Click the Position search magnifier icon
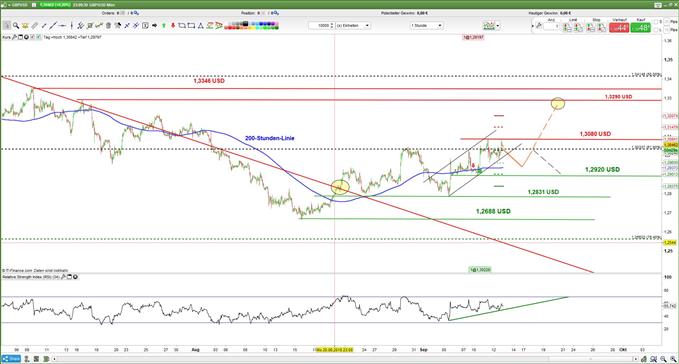The image size is (679, 364). [x=275, y=13]
